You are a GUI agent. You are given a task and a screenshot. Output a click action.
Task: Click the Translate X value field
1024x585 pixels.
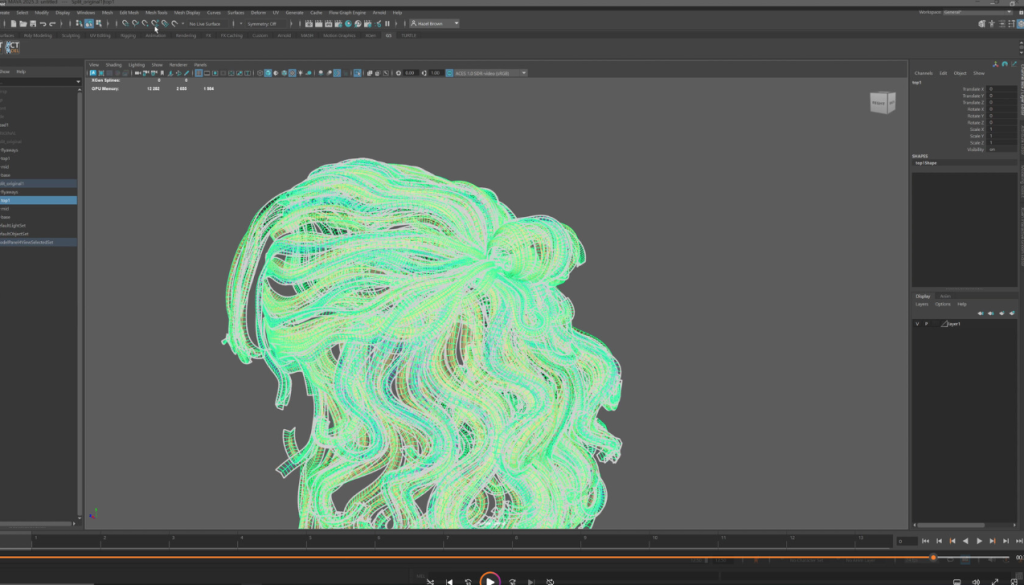(1002, 89)
